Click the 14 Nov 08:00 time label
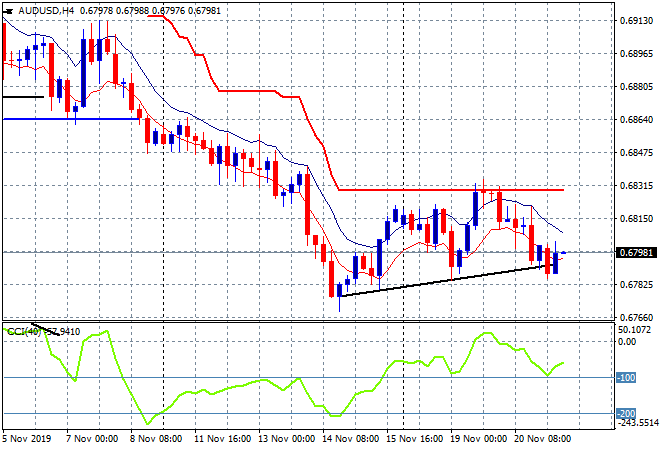The height and width of the screenshot is (450, 660). pos(350,439)
